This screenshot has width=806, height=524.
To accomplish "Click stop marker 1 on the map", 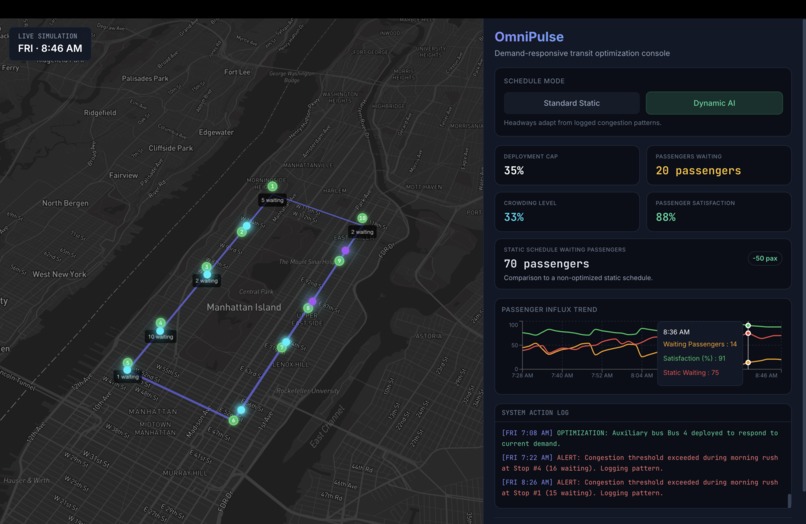I will point(272,186).
